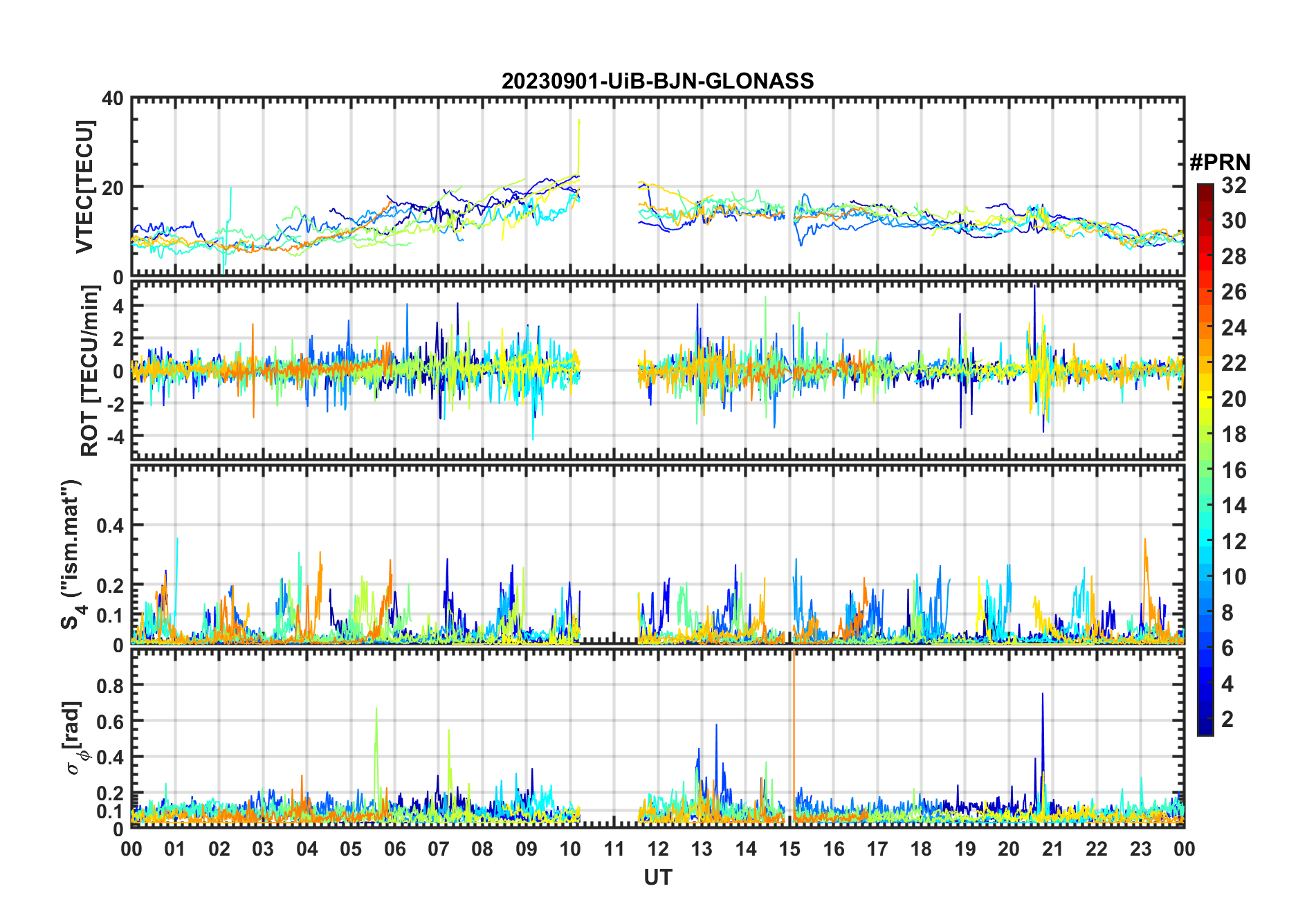Click the 06 hour tick label on UT axis
Viewport: 1316px width, 920px height.
(394, 849)
